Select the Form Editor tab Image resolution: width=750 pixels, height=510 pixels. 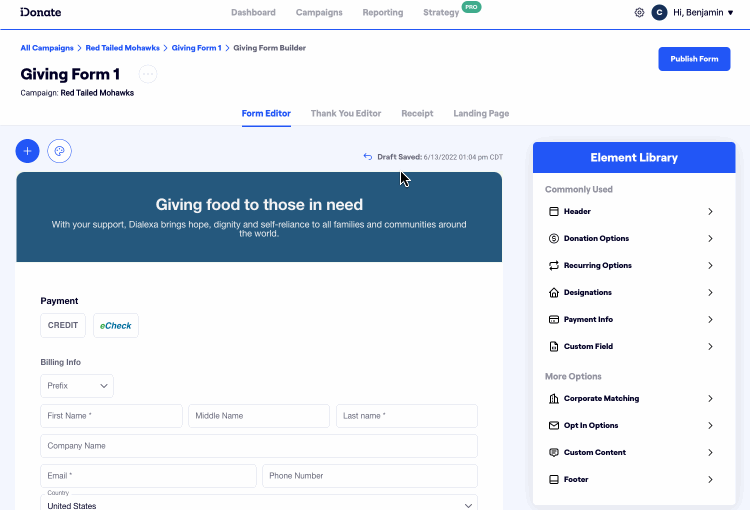(x=266, y=113)
